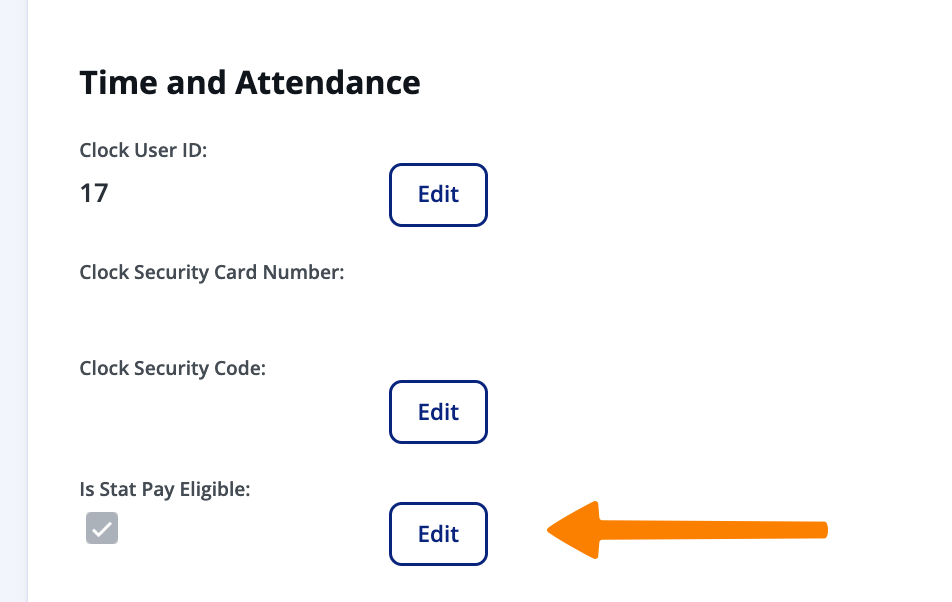Click the word Number in Card Number label
The image size is (952, 602).
tap(312, 272)
